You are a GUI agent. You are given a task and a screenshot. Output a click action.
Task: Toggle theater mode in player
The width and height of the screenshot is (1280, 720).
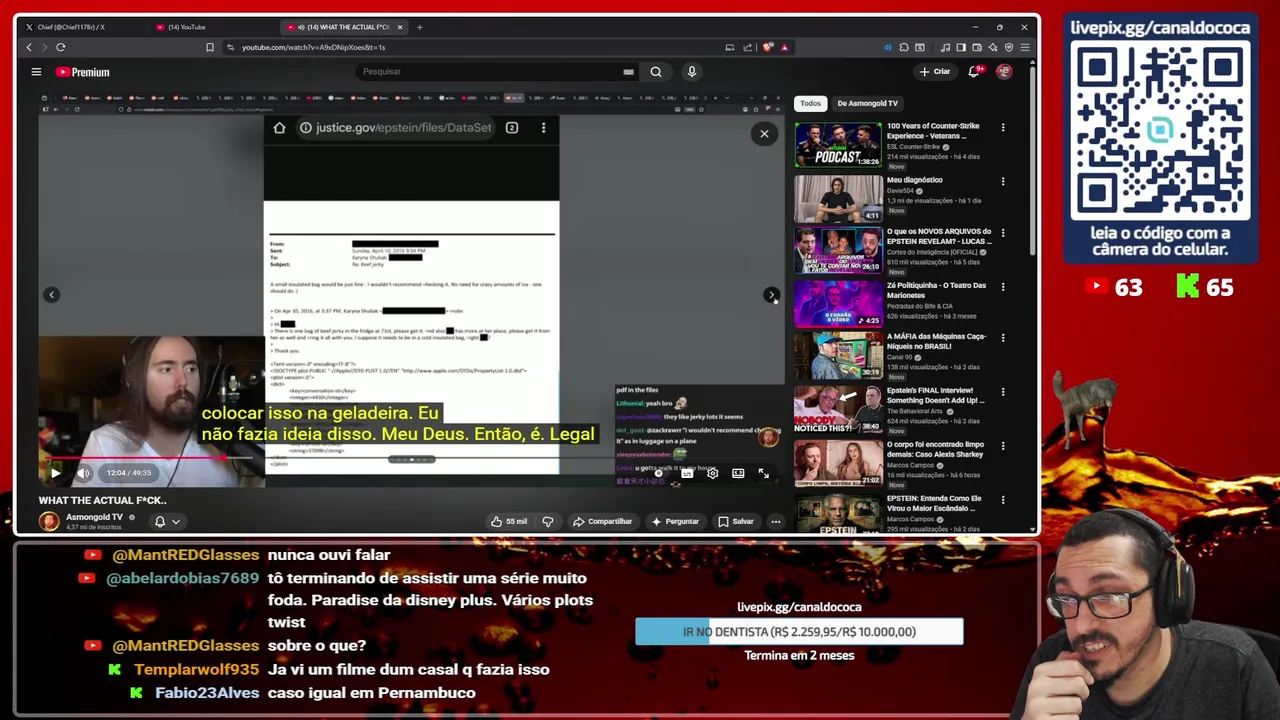pyautogui.click(x=738, y=473)
